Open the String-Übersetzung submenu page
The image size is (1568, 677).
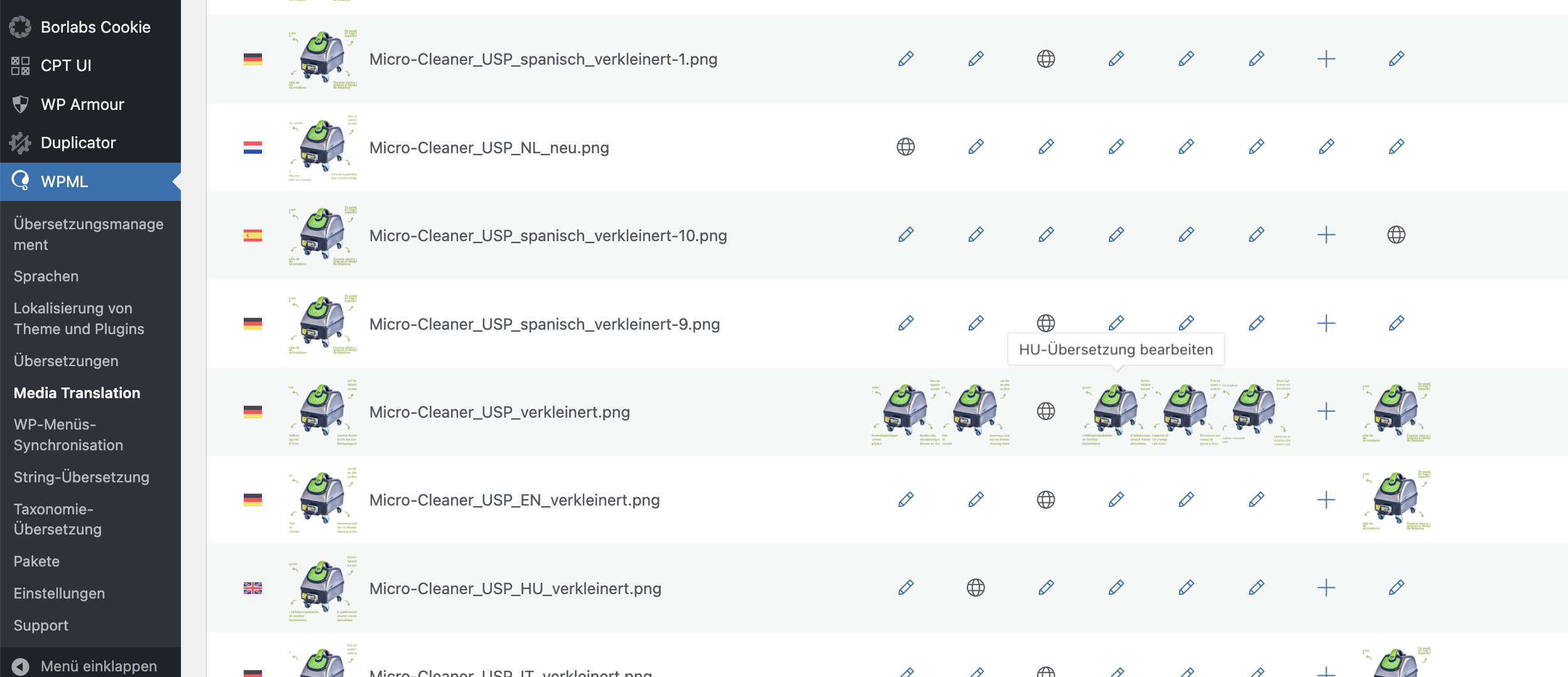[x=82, y=477]
